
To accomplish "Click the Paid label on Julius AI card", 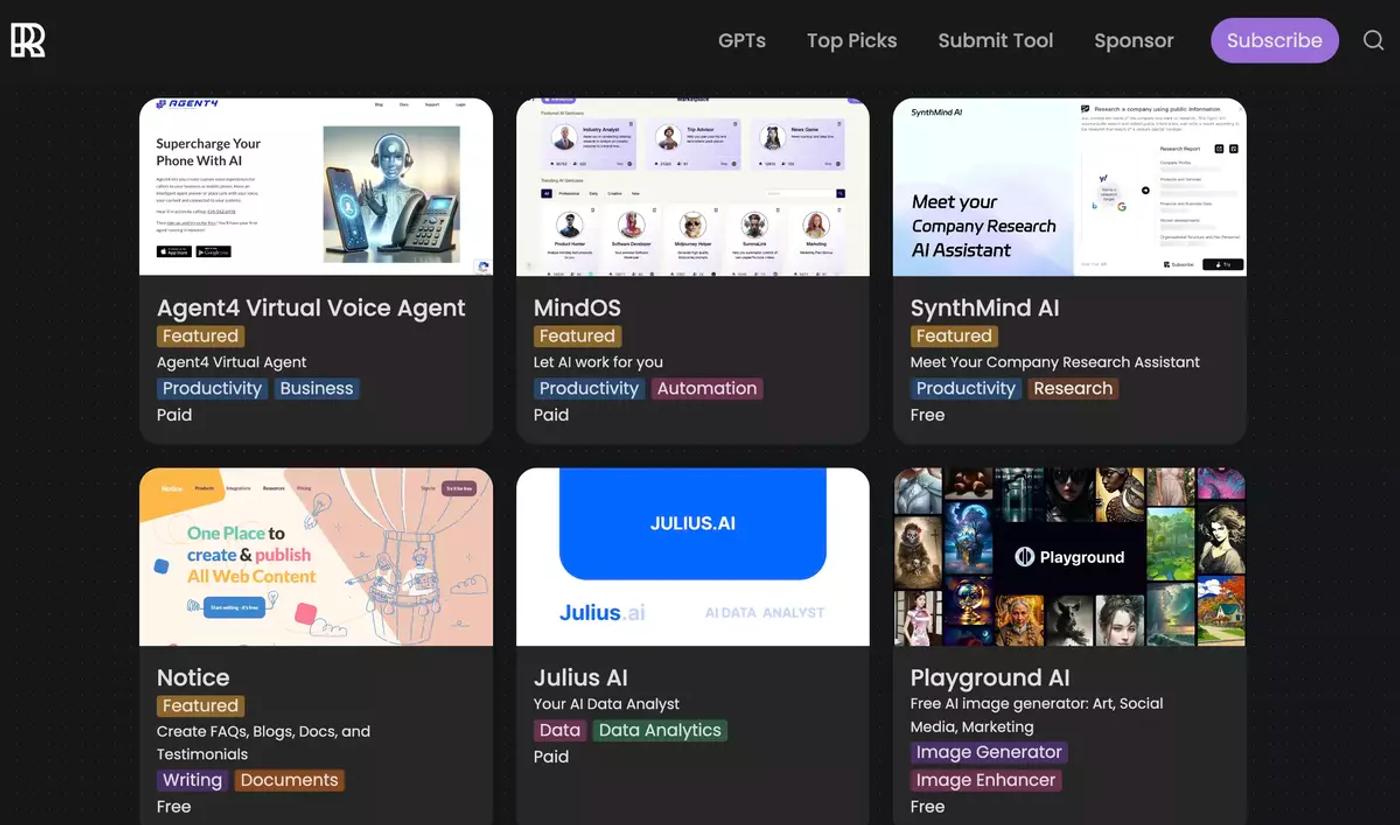I will (x=551, y=757).
